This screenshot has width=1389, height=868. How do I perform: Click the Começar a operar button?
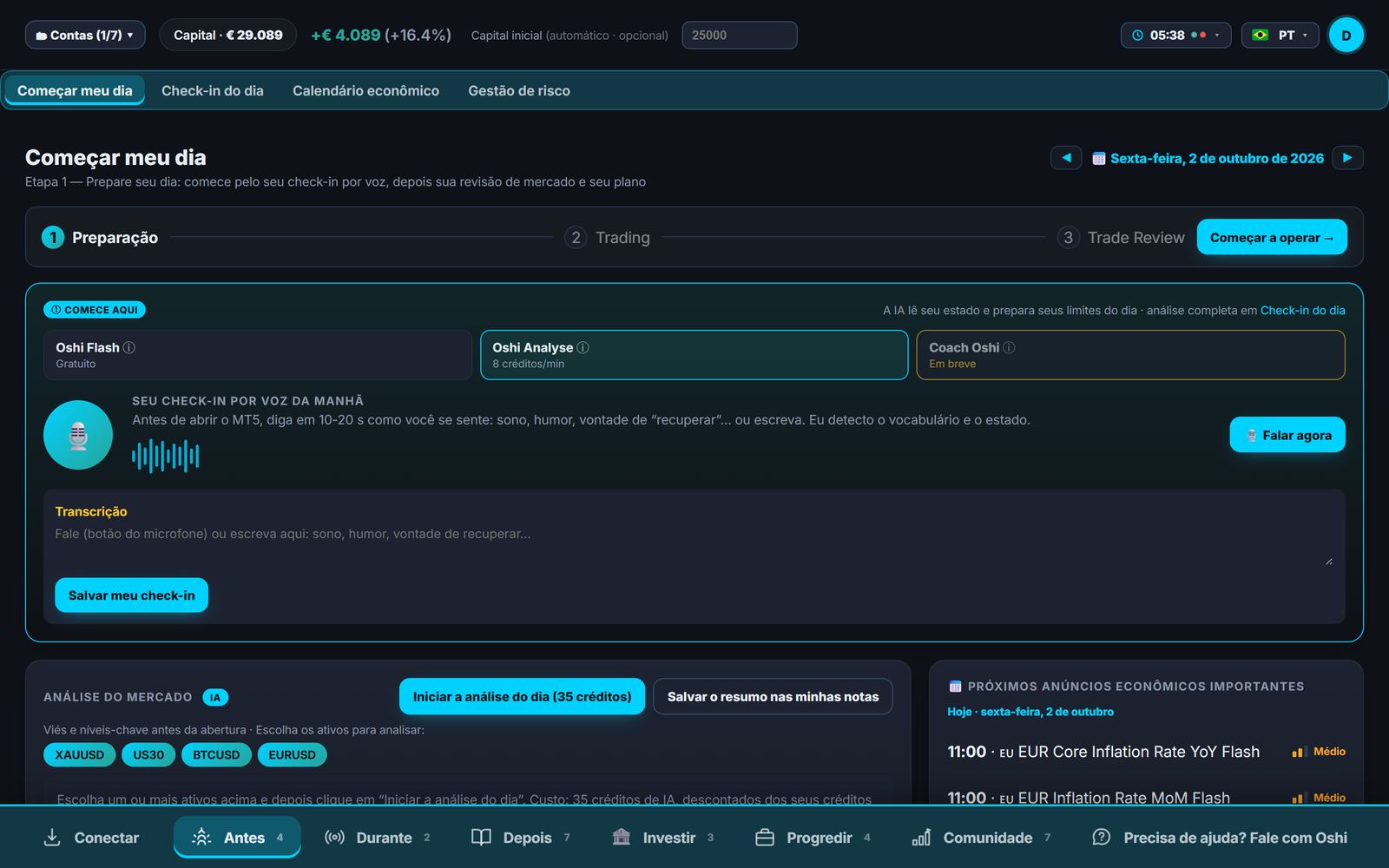pyautogui.click(x=1272, y=237)
